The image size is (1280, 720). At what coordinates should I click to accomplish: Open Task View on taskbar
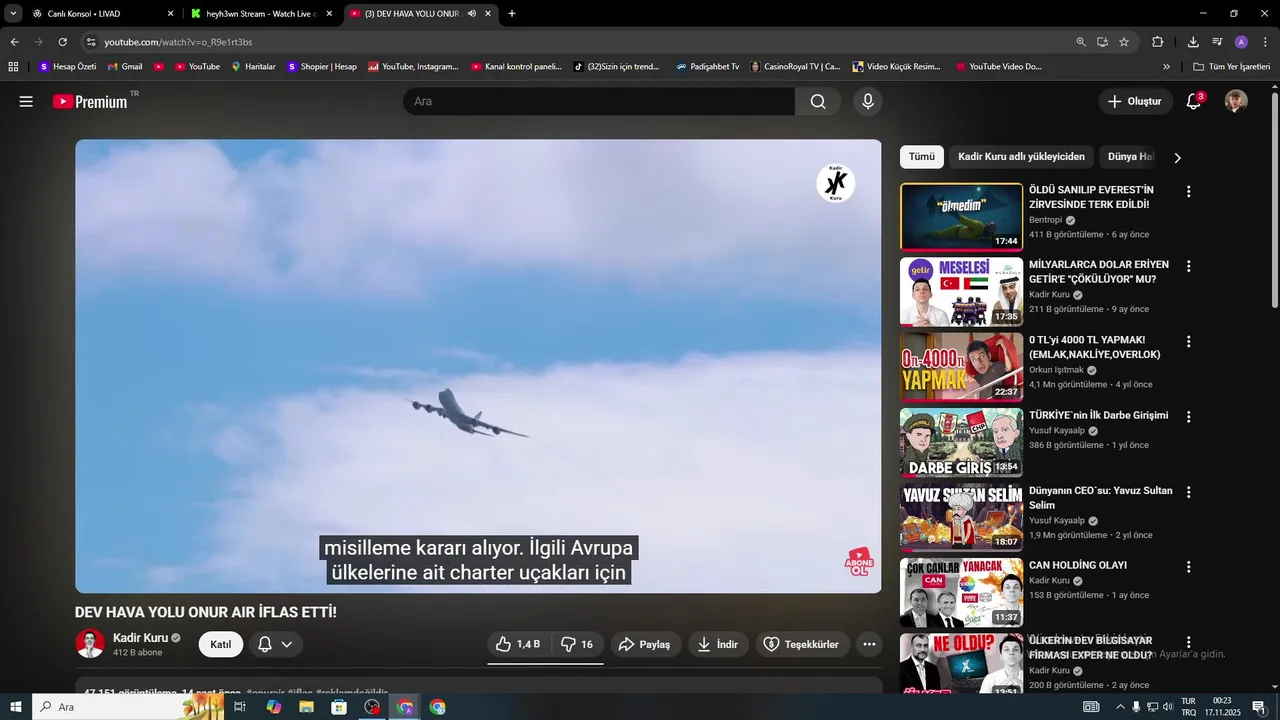240,707
